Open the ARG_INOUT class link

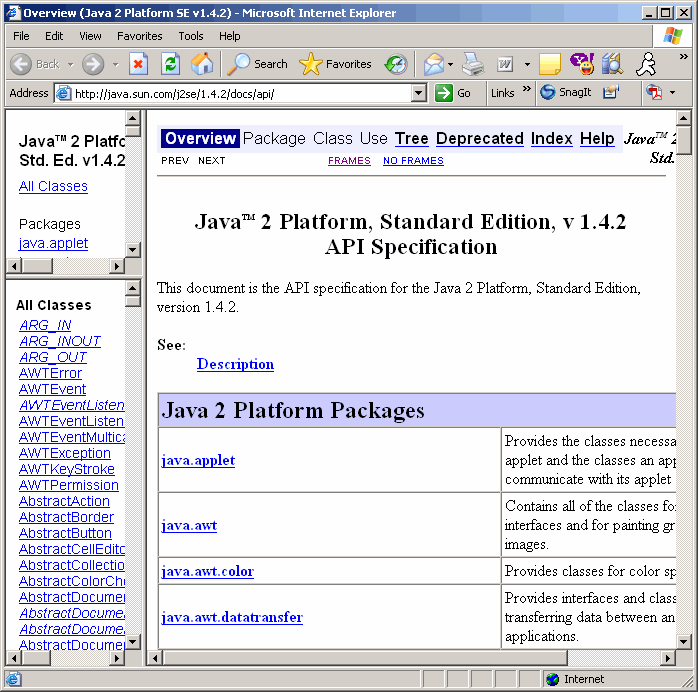60,341
